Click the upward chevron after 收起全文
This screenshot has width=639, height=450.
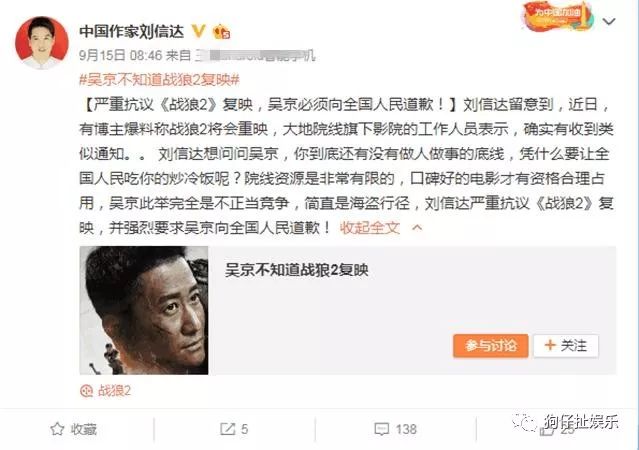click(417, 227)
